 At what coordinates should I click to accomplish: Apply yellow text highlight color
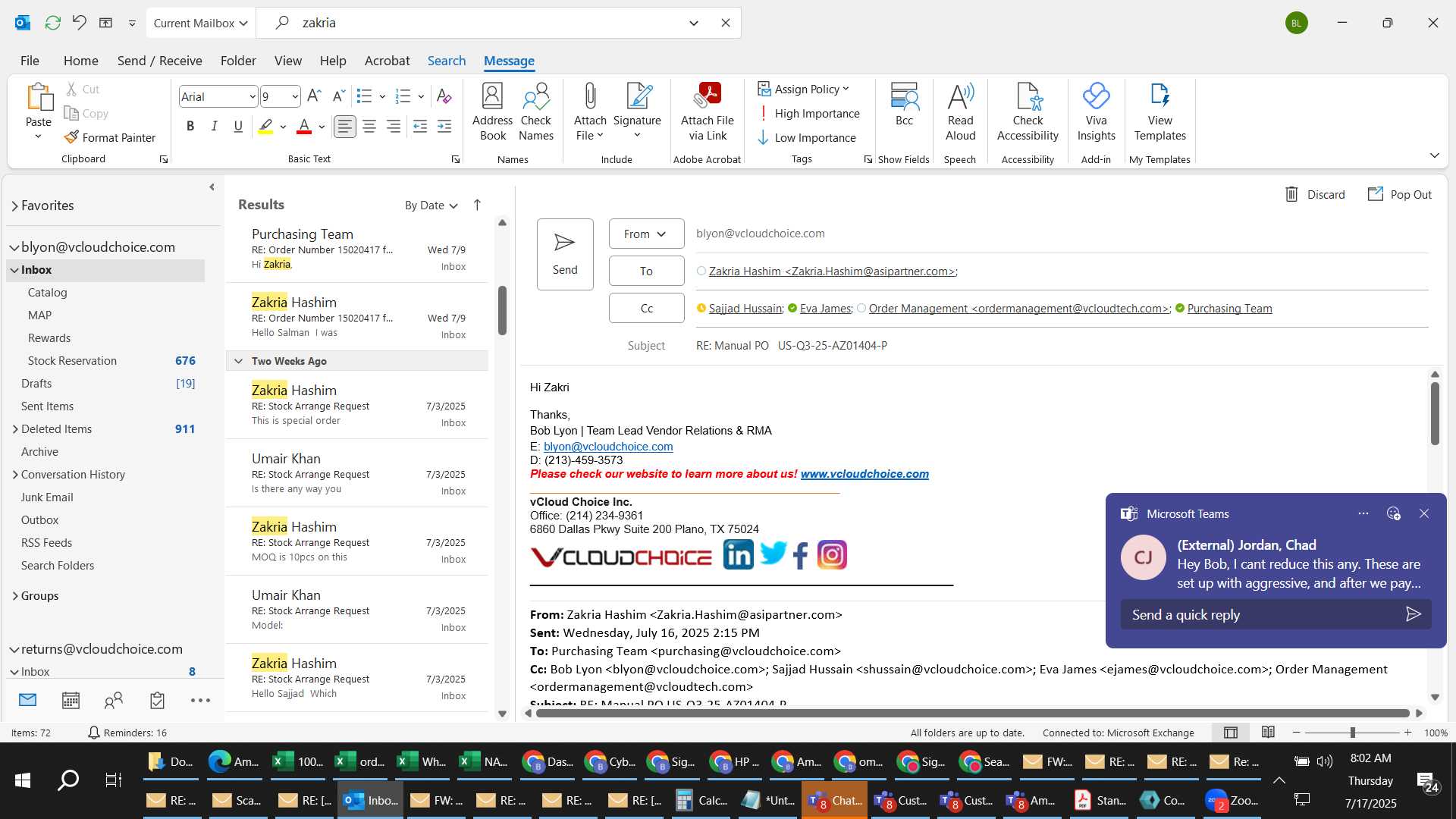pos(265,127)
